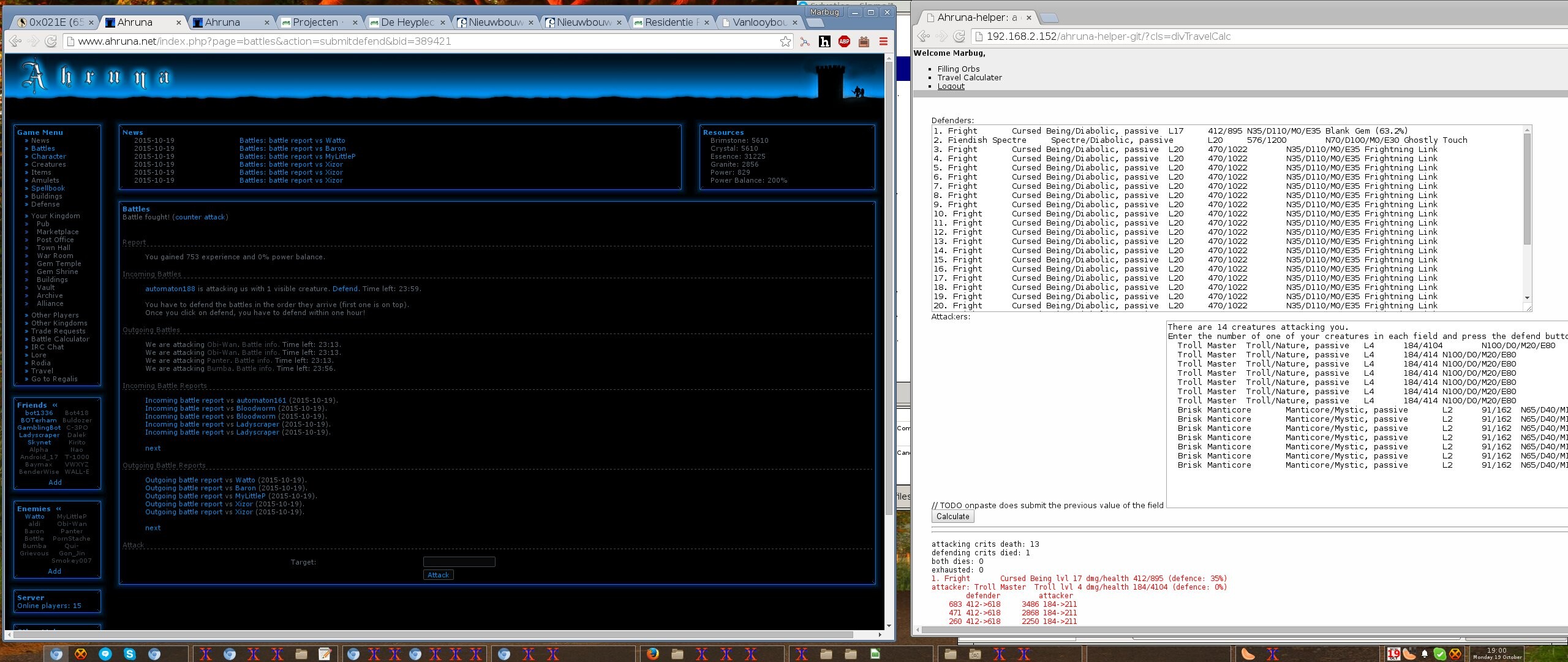
Task: Collapse the Enemies list chevron
Action: (58, 509)
